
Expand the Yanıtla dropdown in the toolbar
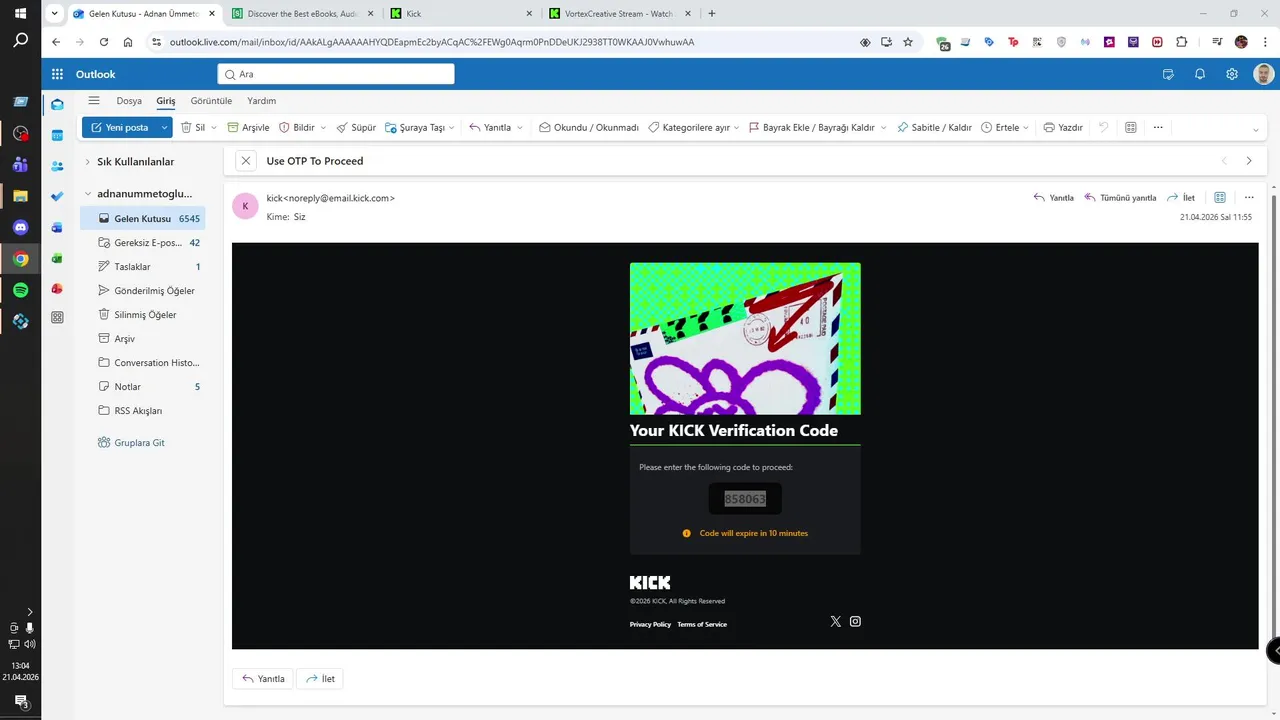tap(520, 127)
